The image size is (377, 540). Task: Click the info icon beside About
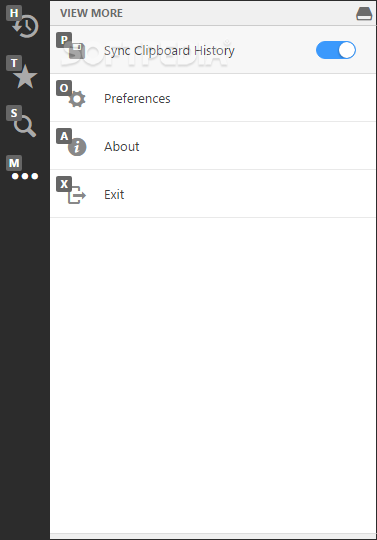(x=77, y=147)
